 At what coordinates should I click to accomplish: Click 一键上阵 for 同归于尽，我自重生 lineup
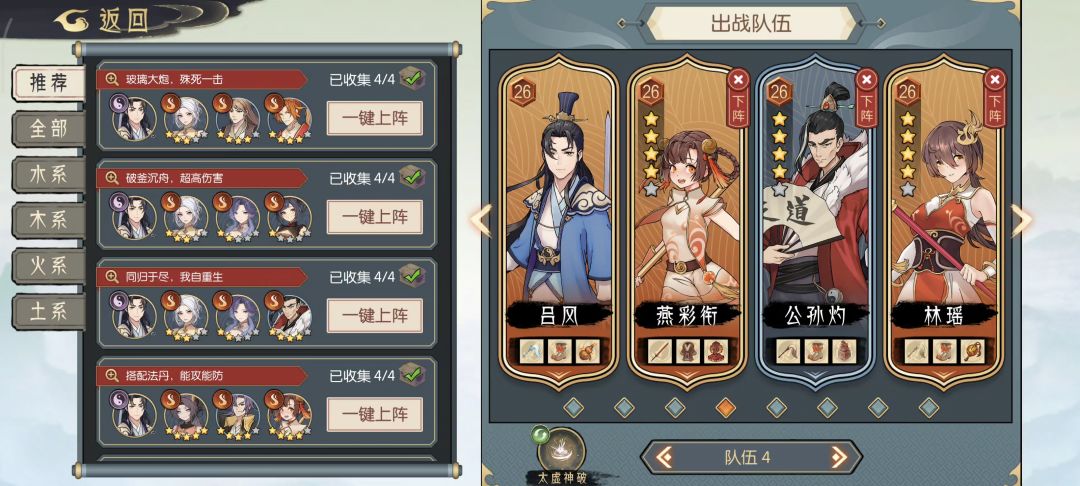(375, 316)
